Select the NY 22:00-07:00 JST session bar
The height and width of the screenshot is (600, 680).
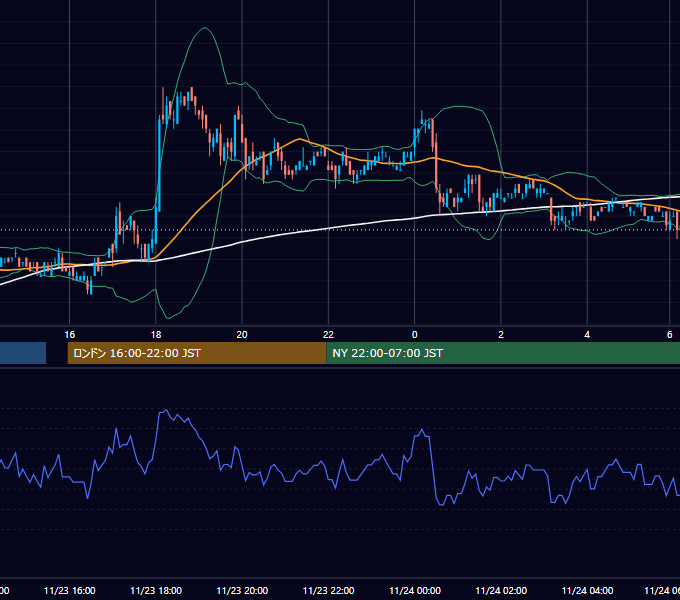(503, 353)
